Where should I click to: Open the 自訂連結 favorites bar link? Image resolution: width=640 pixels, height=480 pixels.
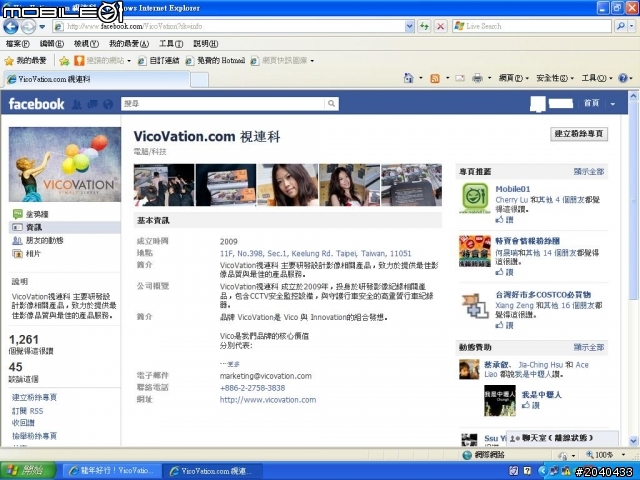coord(158,61)
